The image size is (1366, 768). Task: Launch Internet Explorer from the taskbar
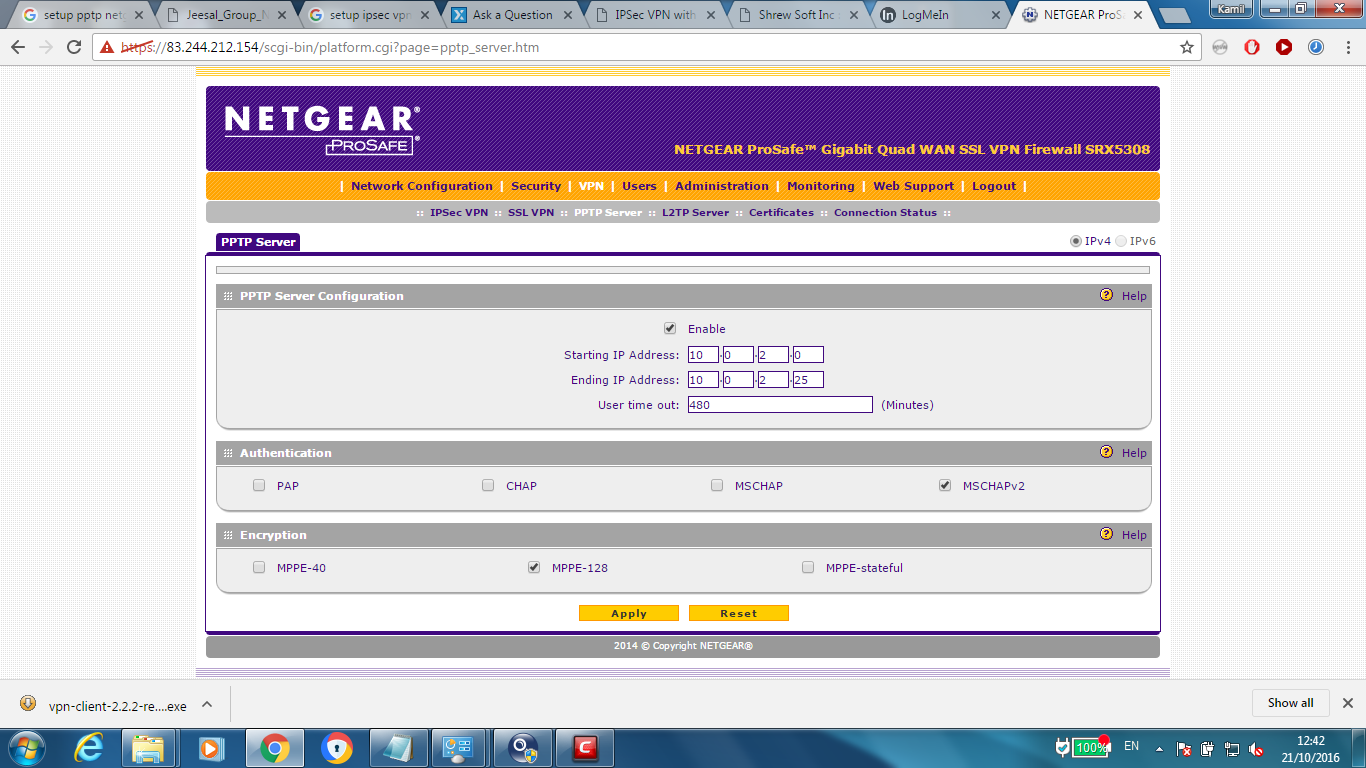click(88, 748)
